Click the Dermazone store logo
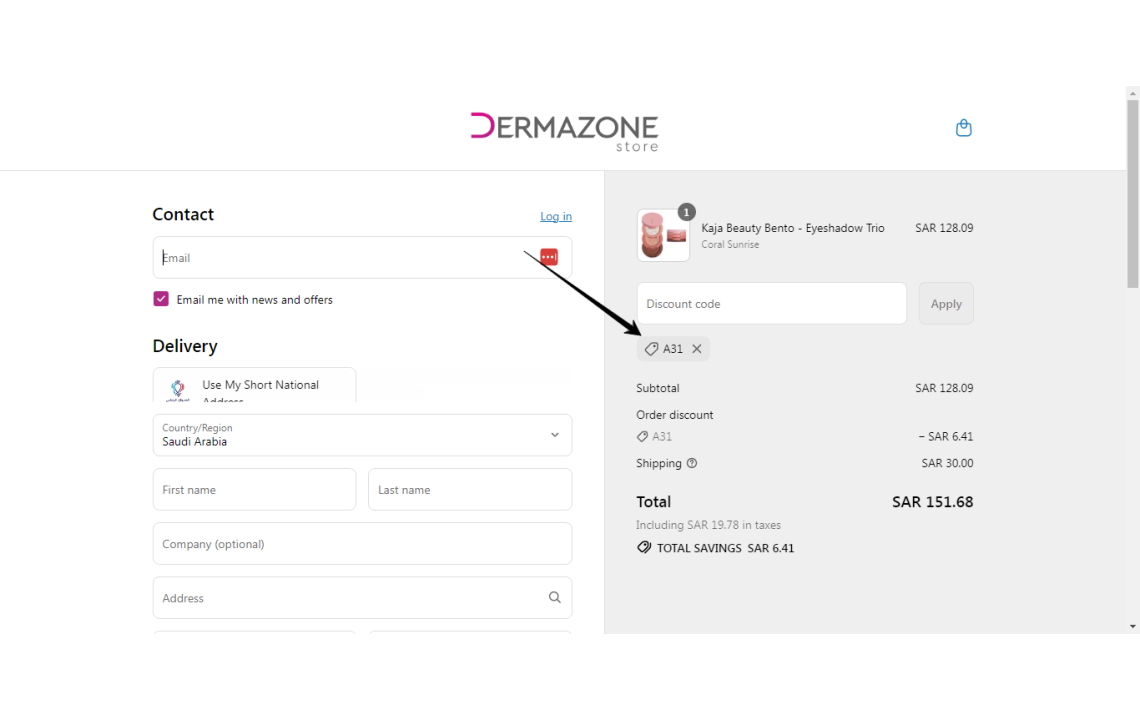This screenshot has width=1140, height=720. click(564, 132)
